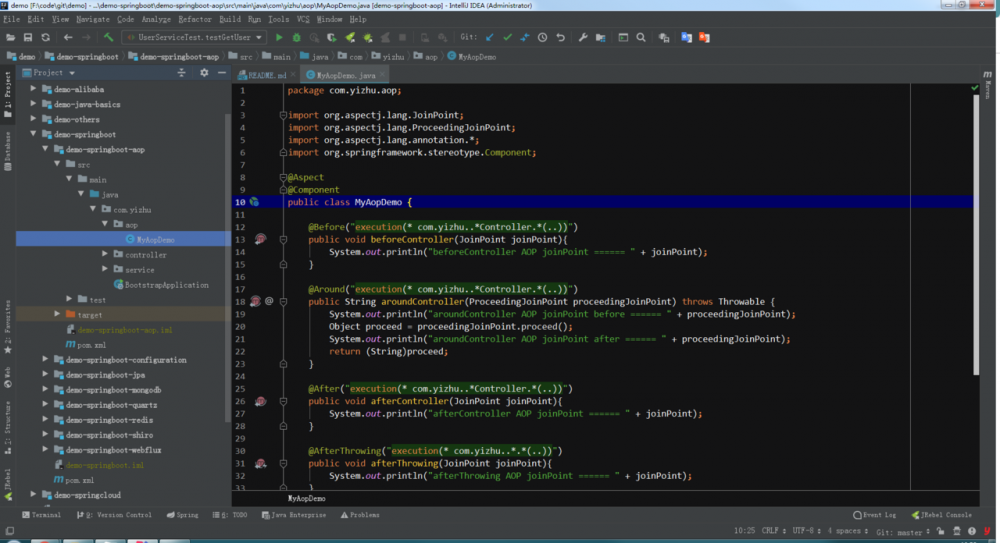Image resolution: width=1000 pixels, height=543 pixels.
Task: Click the Save All toolbar icon
Action: (x=28, y=37)
